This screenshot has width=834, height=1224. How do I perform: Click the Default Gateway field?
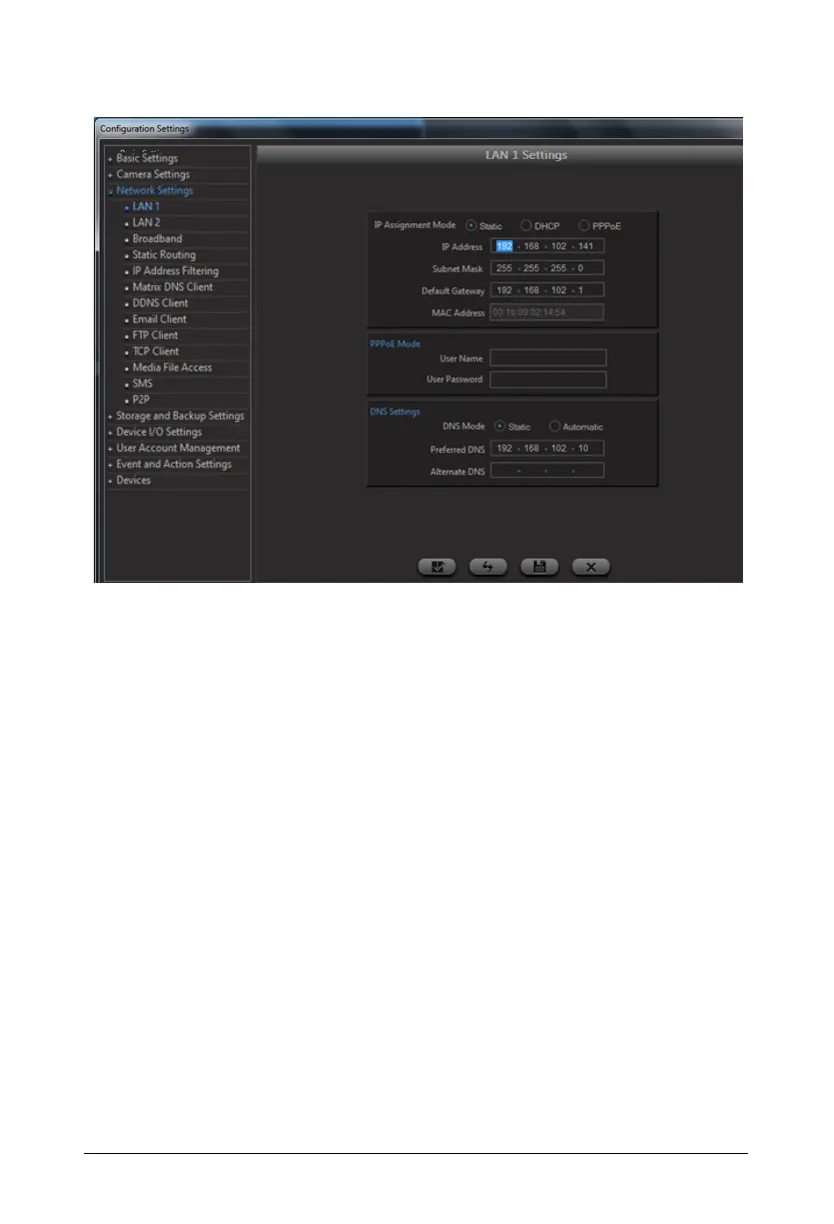pyautogui.click(x=547, y=290)
